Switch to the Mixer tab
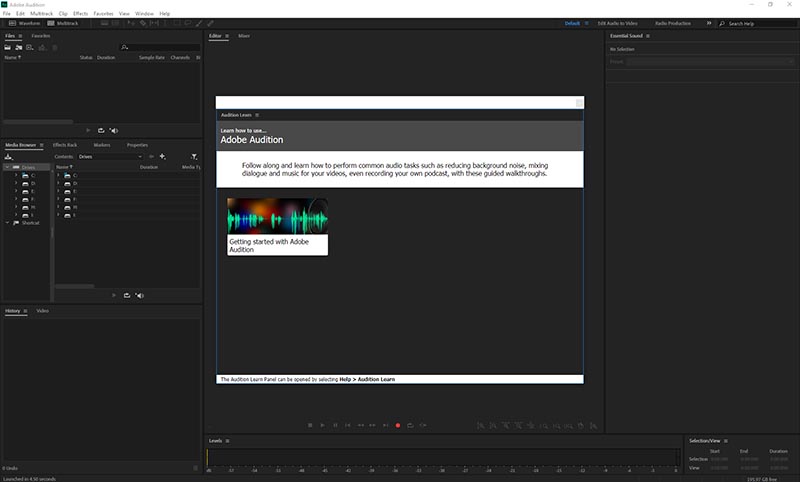This screenshot has width=800, height=482. tap(244, 36)
